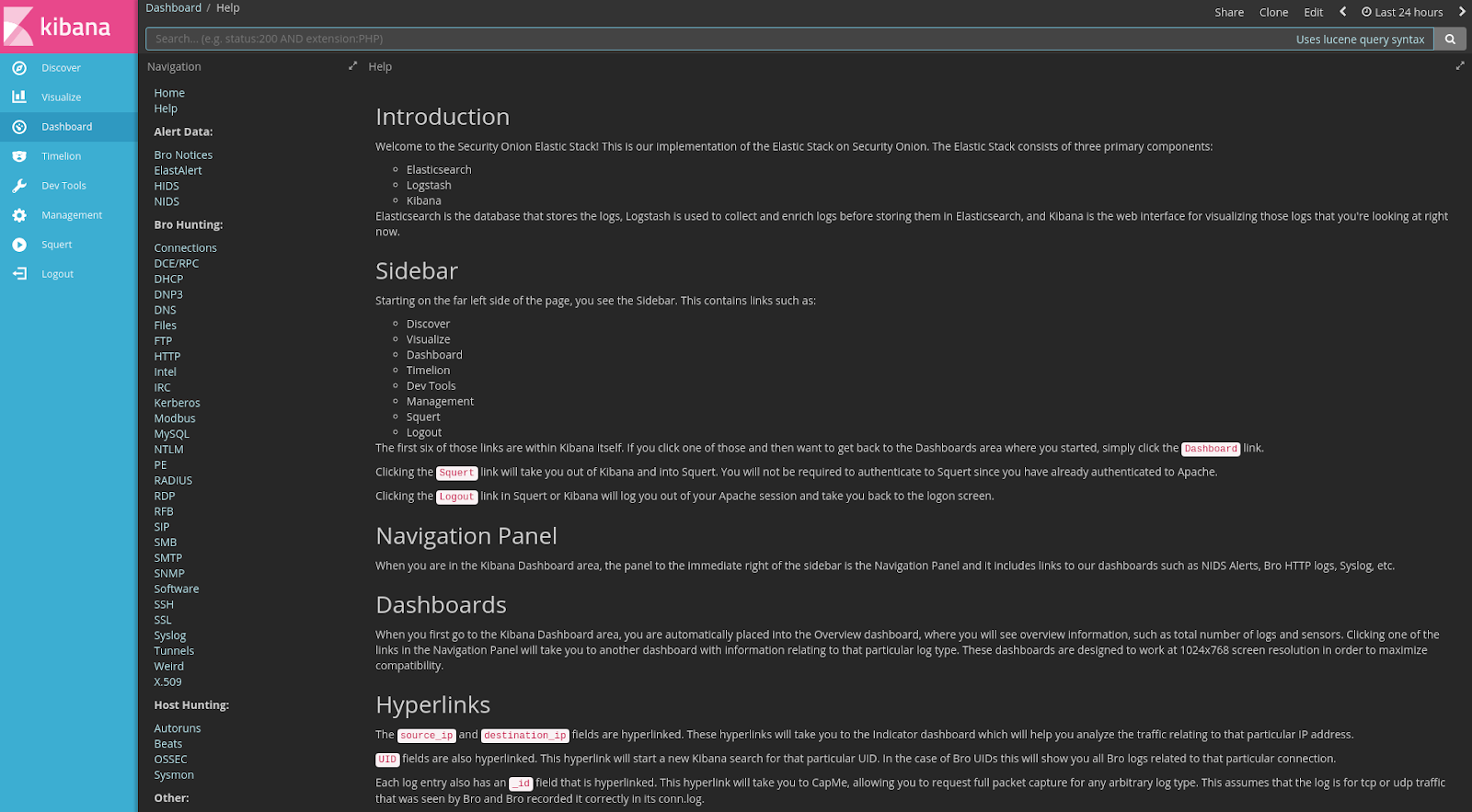The width and height of the screenshot is (1472, 812).
Task: Select Timelion label in sidebar
Action: tap(61, 156)
